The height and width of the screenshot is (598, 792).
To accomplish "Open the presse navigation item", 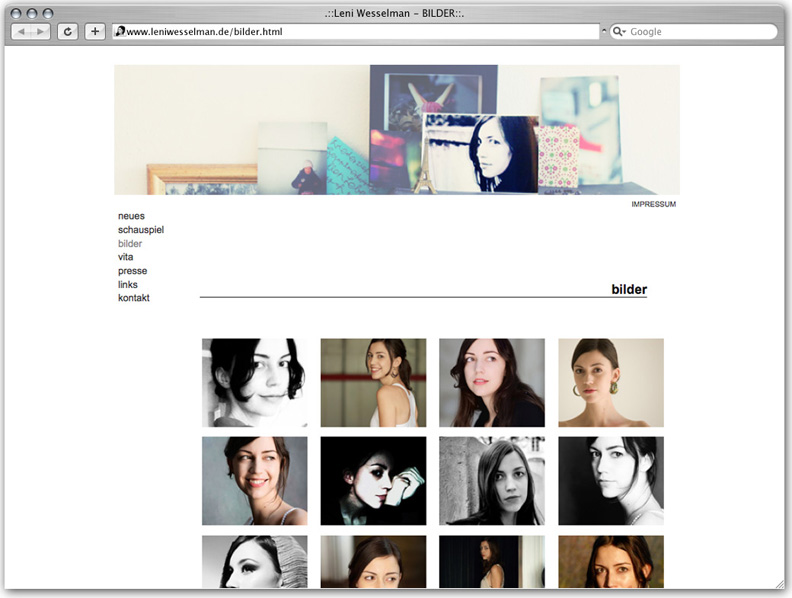I will click(132, 271).
